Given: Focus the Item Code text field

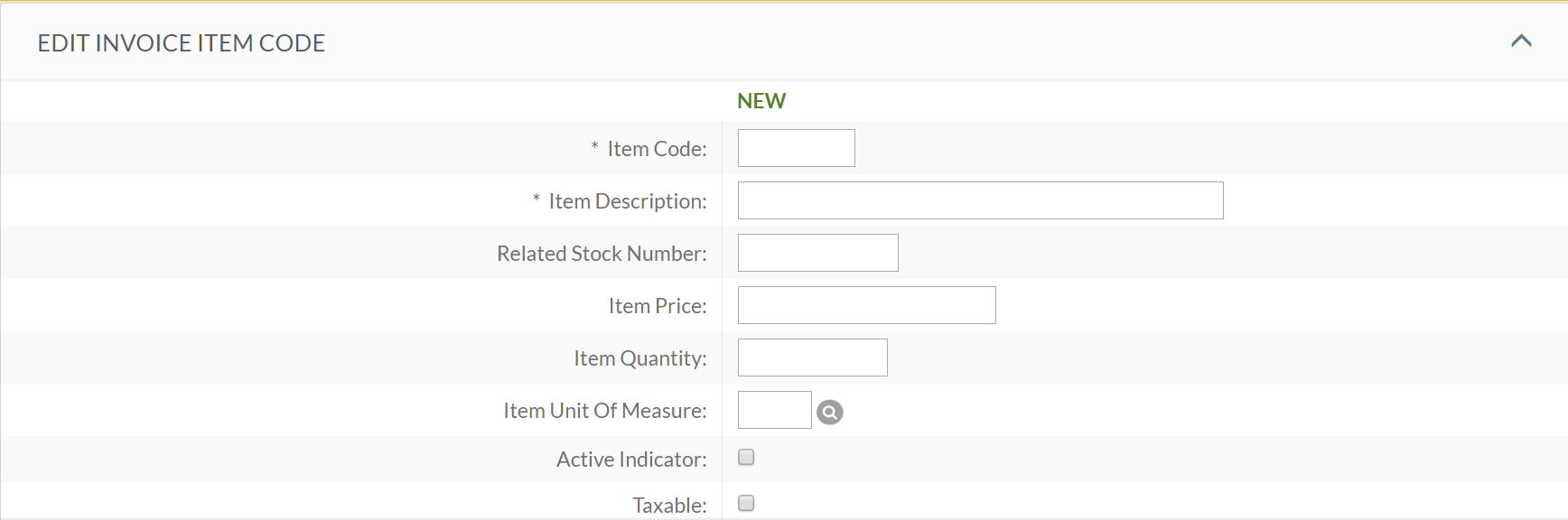Looking at the screenshot, I should coord(796,148).
